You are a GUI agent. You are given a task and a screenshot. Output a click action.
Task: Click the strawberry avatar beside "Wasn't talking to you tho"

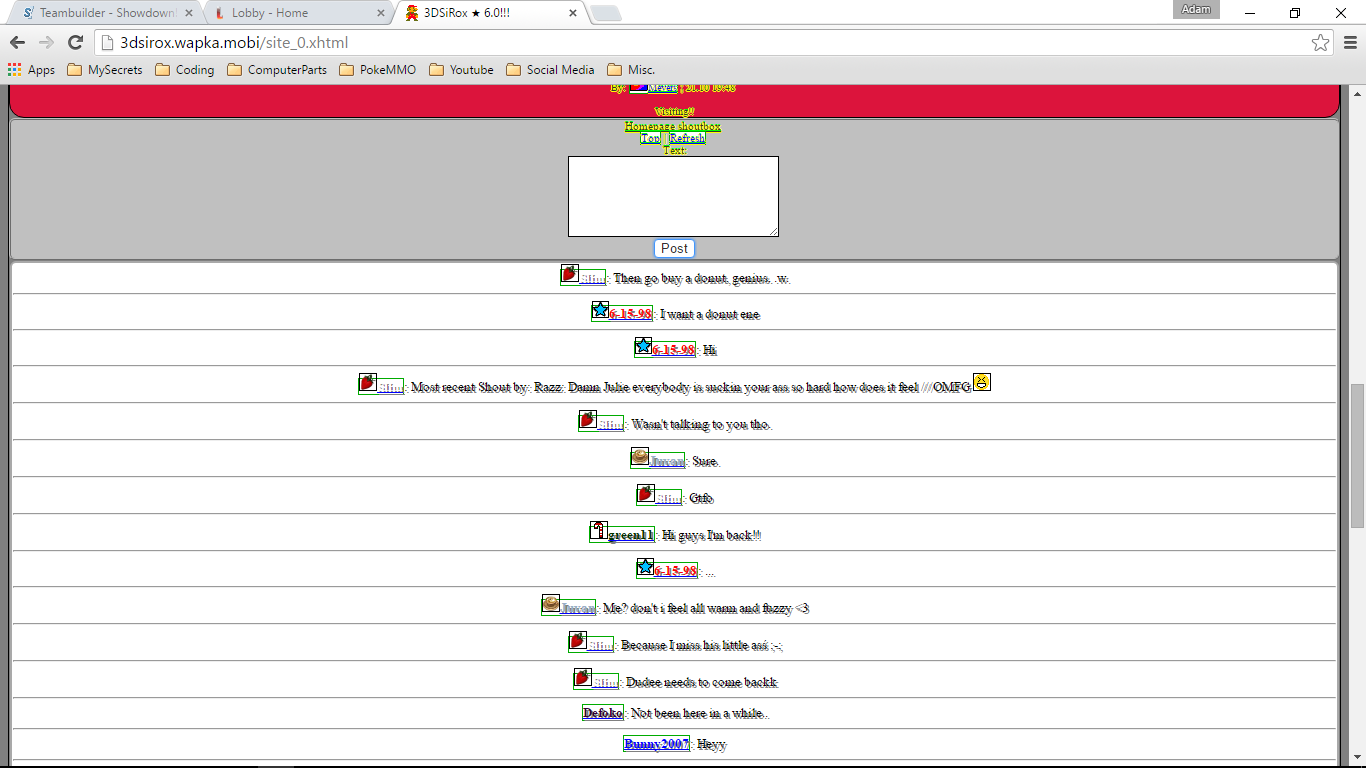pos(588,420)
